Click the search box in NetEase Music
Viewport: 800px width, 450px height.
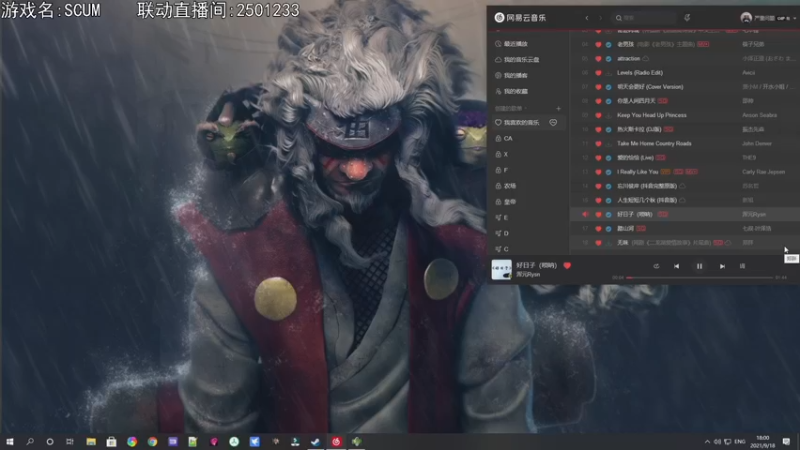click(644, 18)
